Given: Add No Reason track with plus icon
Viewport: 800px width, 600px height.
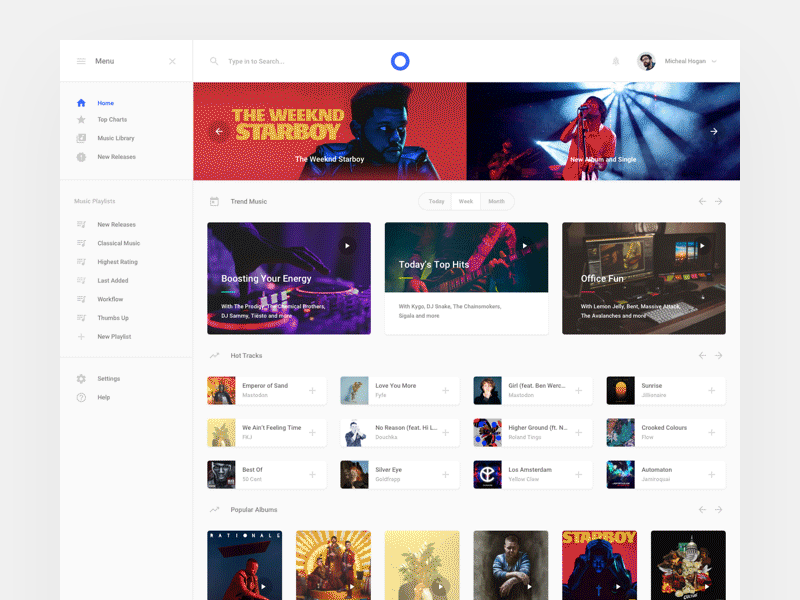Looking at the screenshot, I should (445, 433).
